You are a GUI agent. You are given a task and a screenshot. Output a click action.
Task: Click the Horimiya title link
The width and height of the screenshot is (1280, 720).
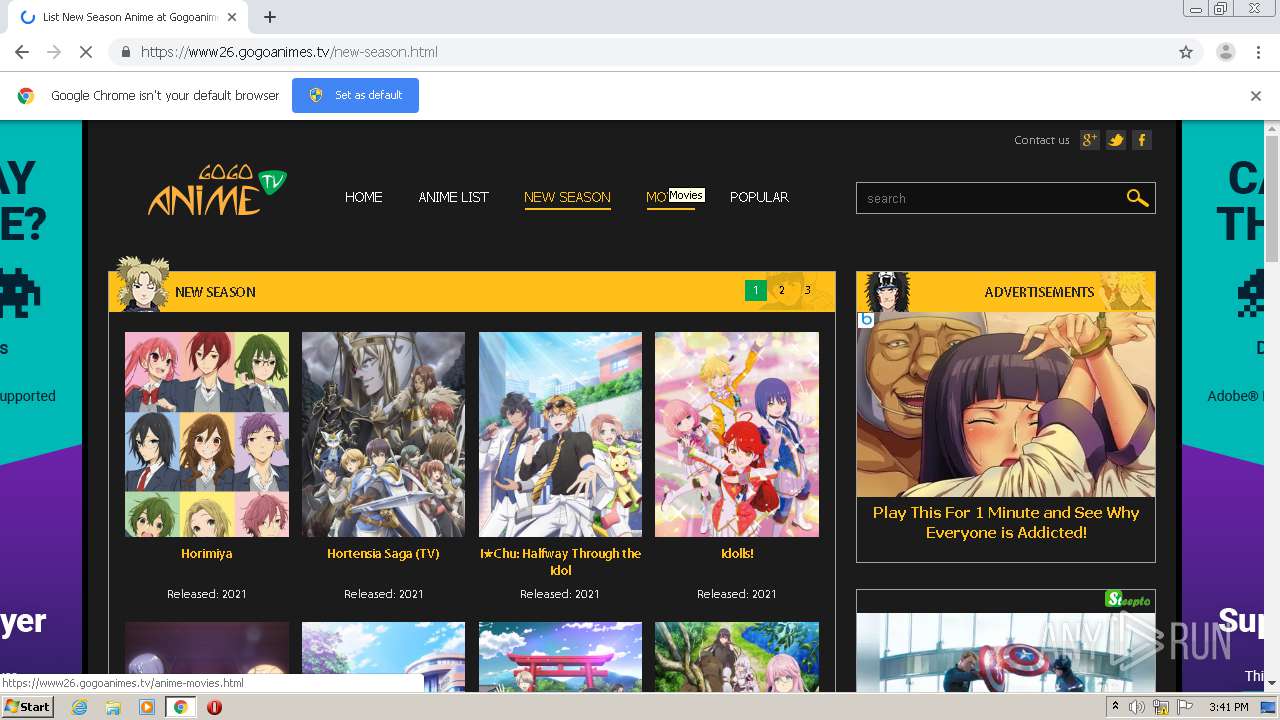[207, 553]
